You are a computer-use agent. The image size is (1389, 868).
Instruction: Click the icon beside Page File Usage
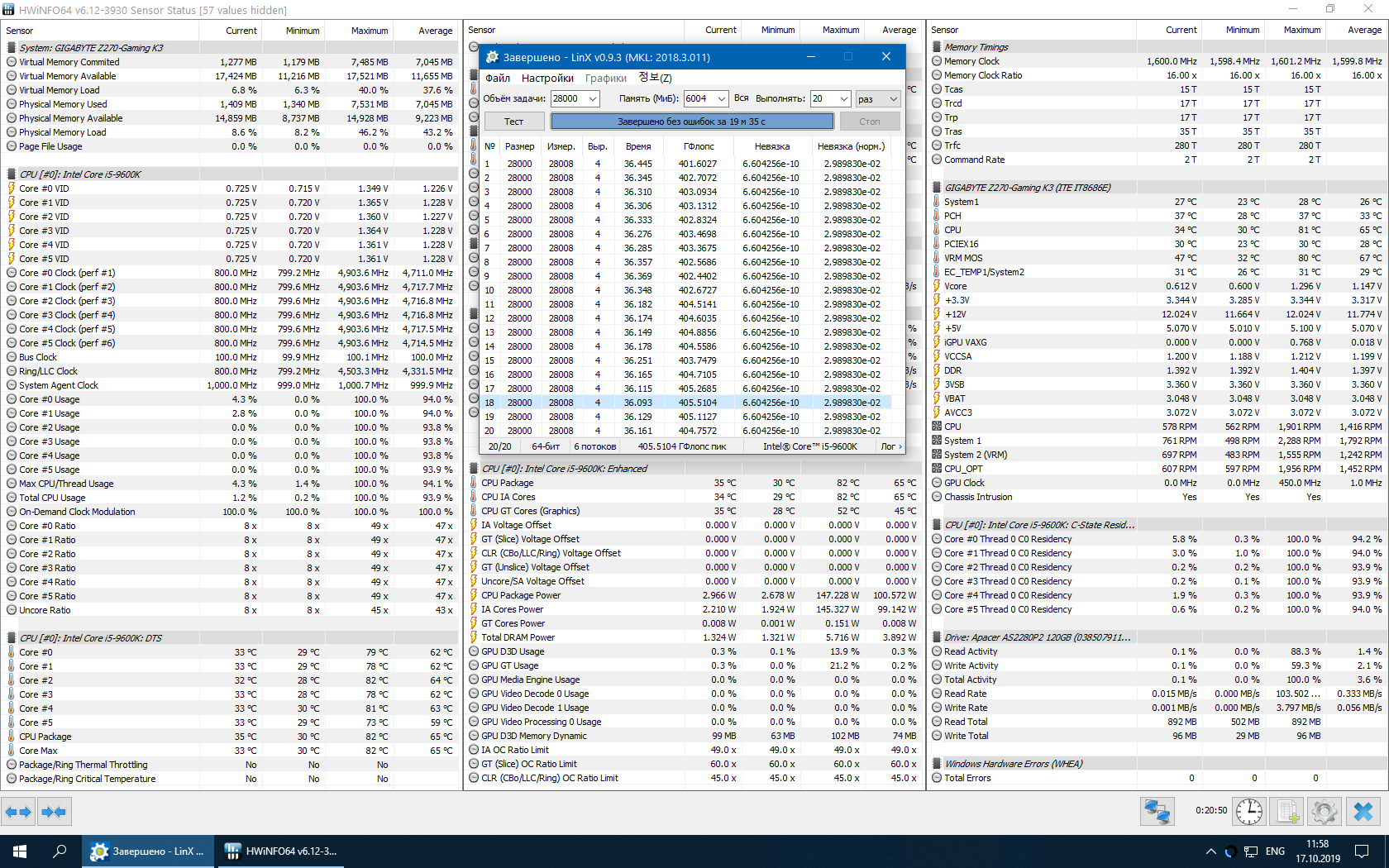pos(12,146)
